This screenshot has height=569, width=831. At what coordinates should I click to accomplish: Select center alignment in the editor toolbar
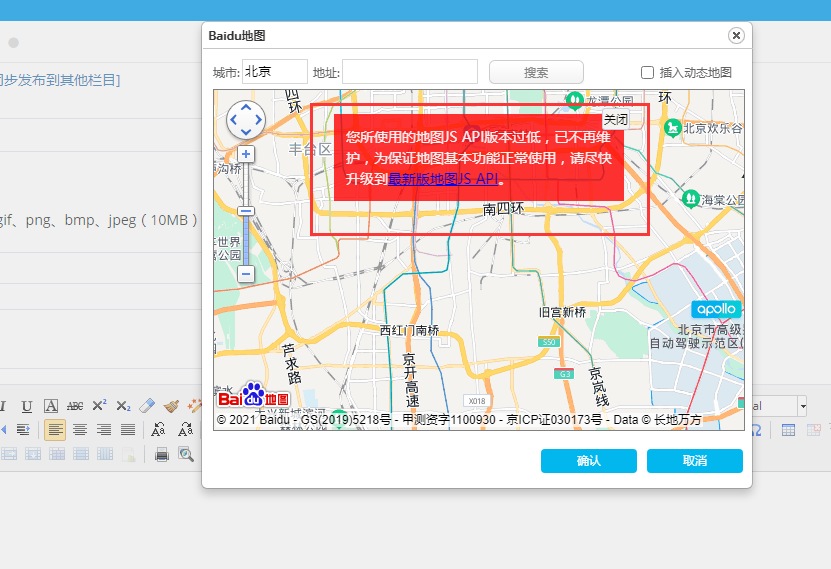[80, 430]
